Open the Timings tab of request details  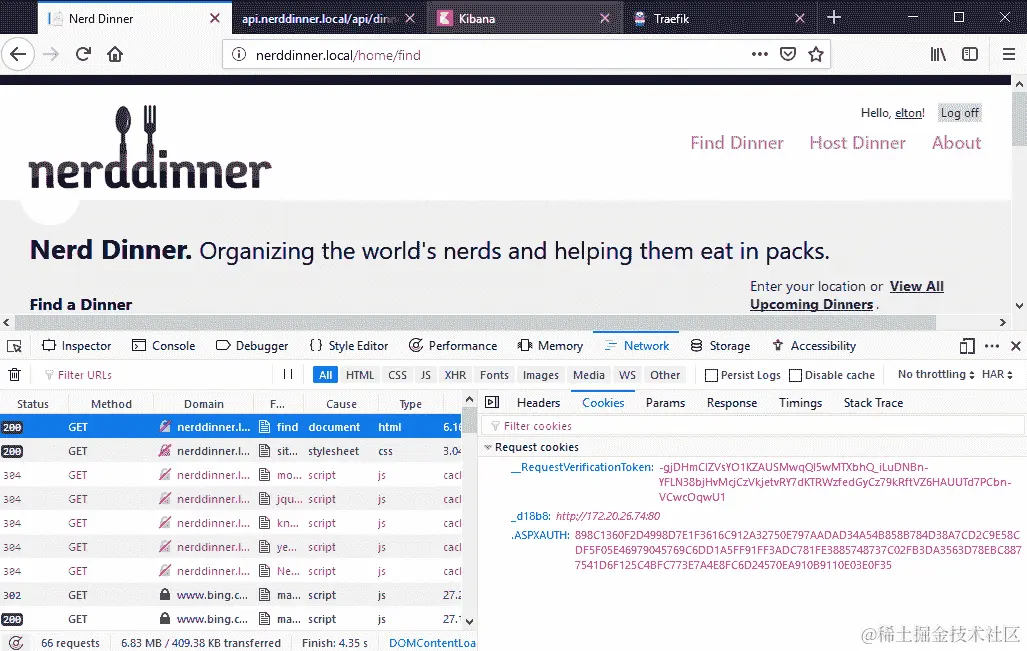click(800, 403)
